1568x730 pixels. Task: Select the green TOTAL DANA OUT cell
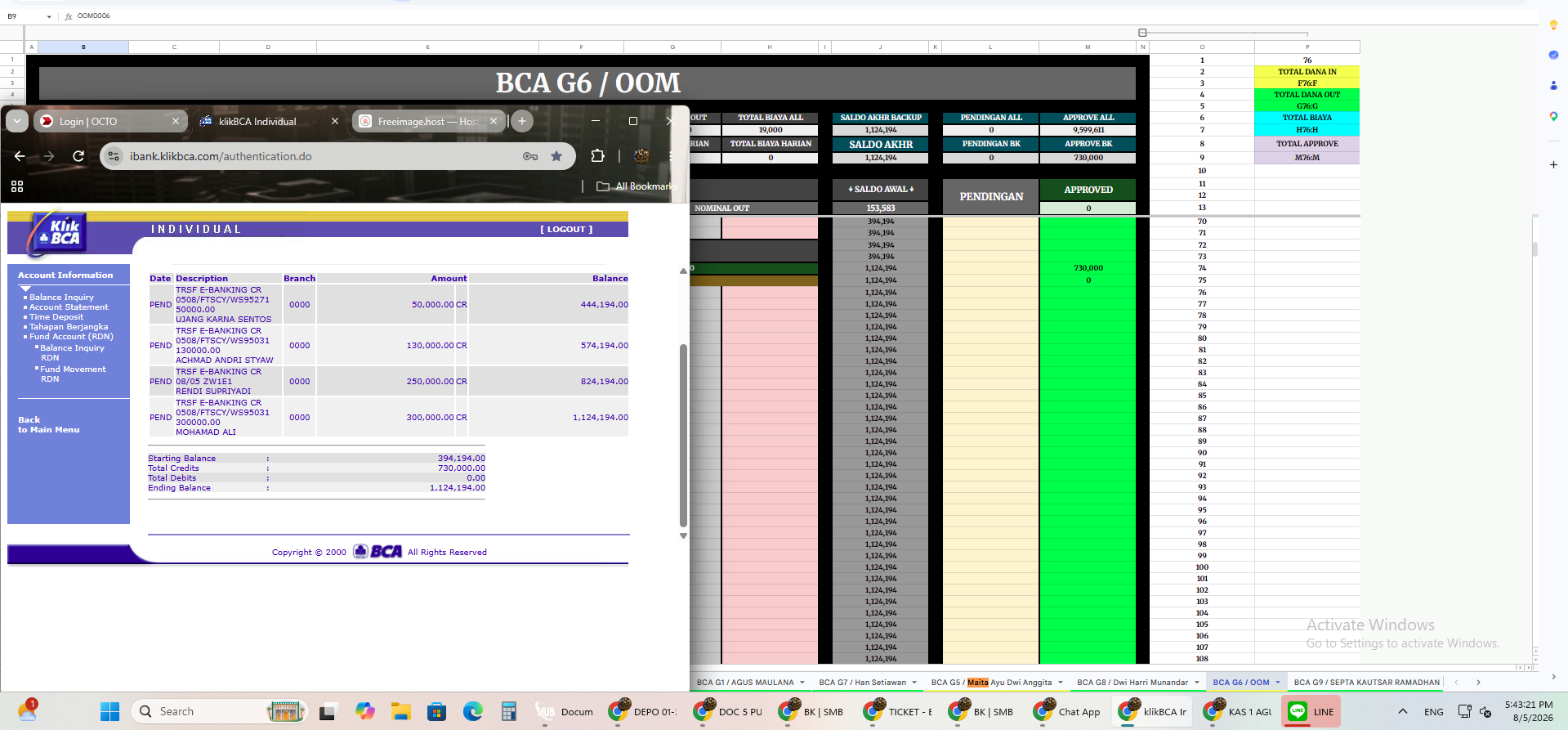click(x=1307, y=95)
